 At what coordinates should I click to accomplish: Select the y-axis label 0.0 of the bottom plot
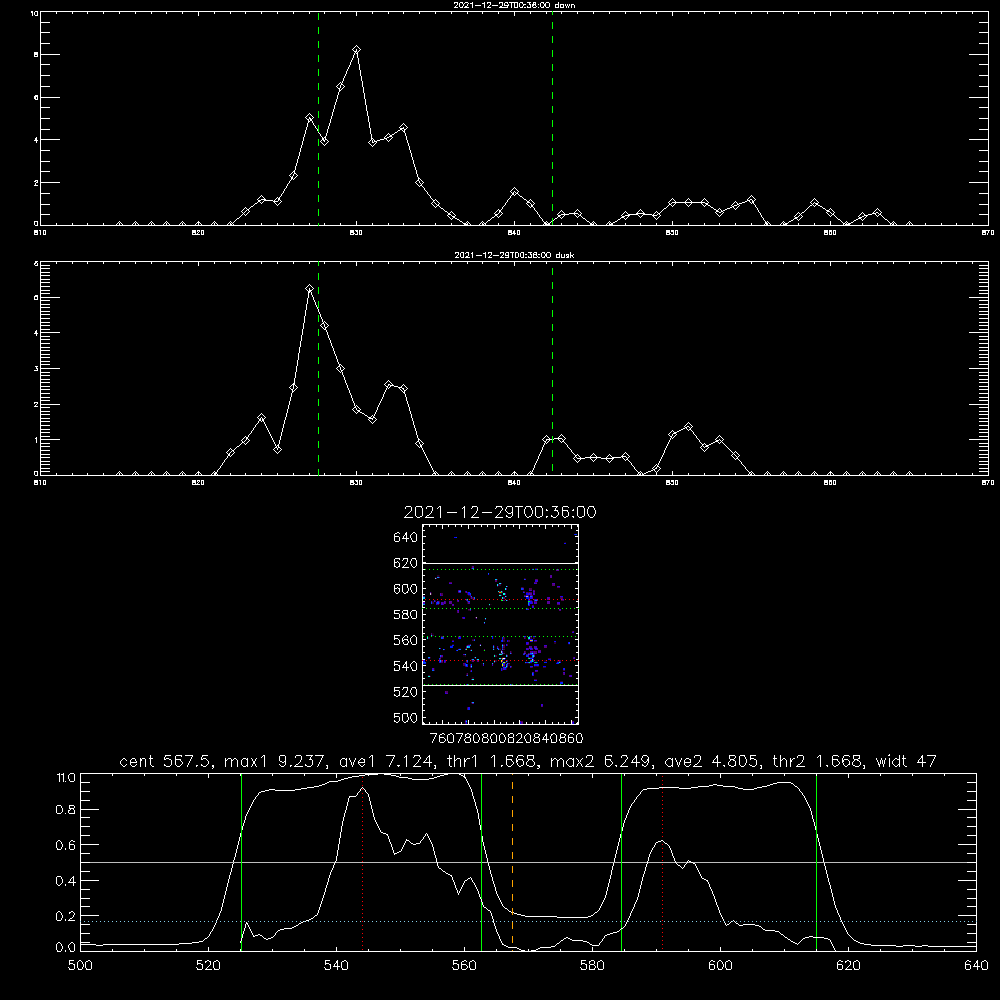click(x=66, y=947)
